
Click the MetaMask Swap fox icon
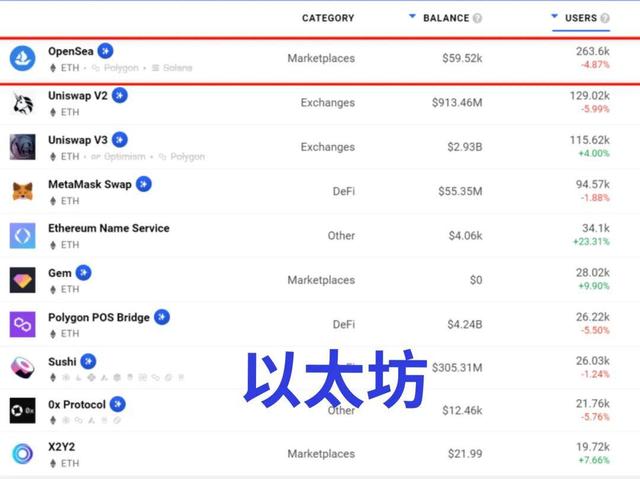(22, 191)
